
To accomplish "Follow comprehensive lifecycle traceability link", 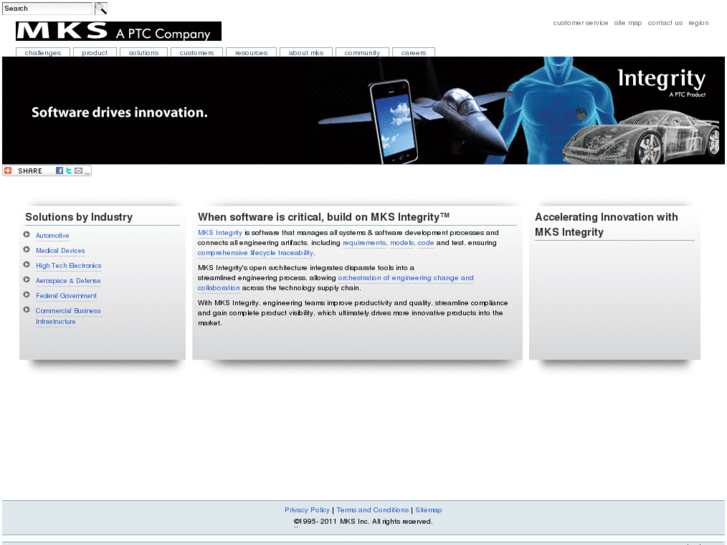I will [255, 253].
